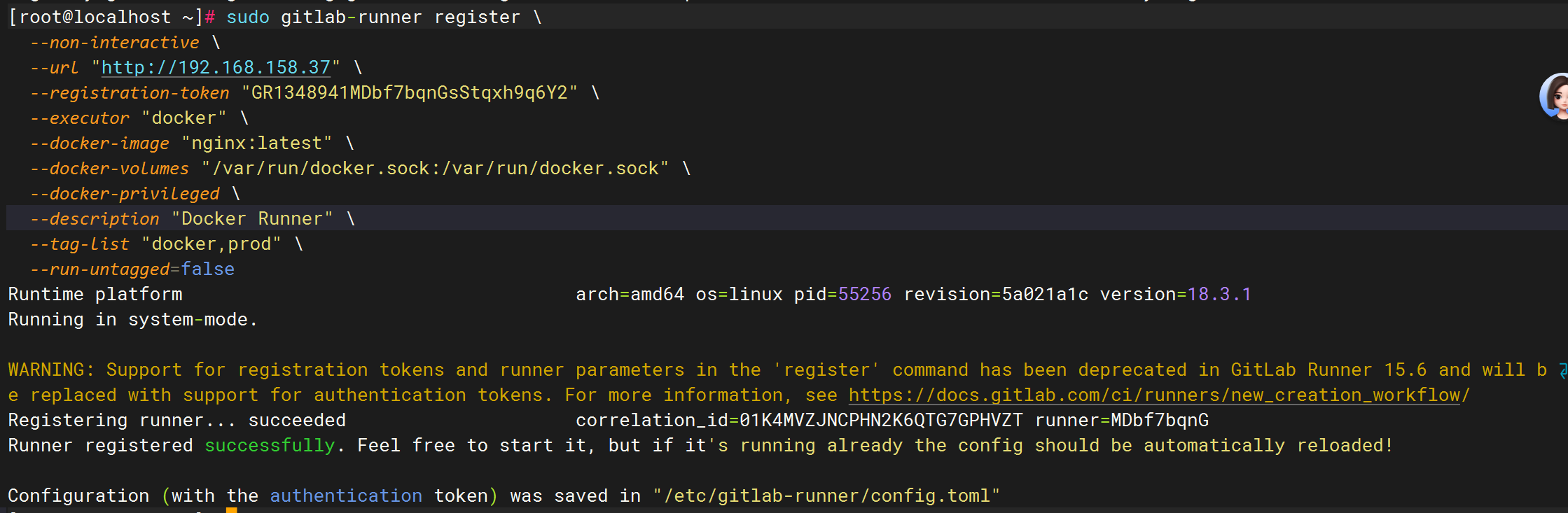Click the revision=5a021a1c text
The height and width of the screenshot is (513, 1568).
996,295
